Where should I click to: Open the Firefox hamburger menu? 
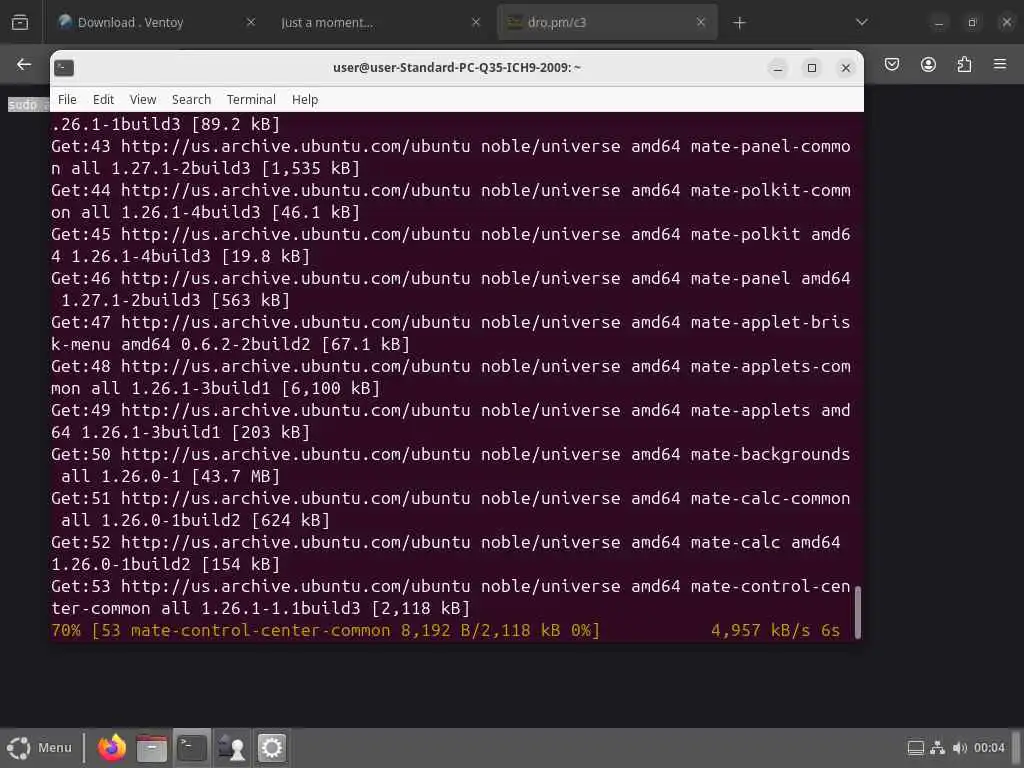click(x=1000, y=64)
